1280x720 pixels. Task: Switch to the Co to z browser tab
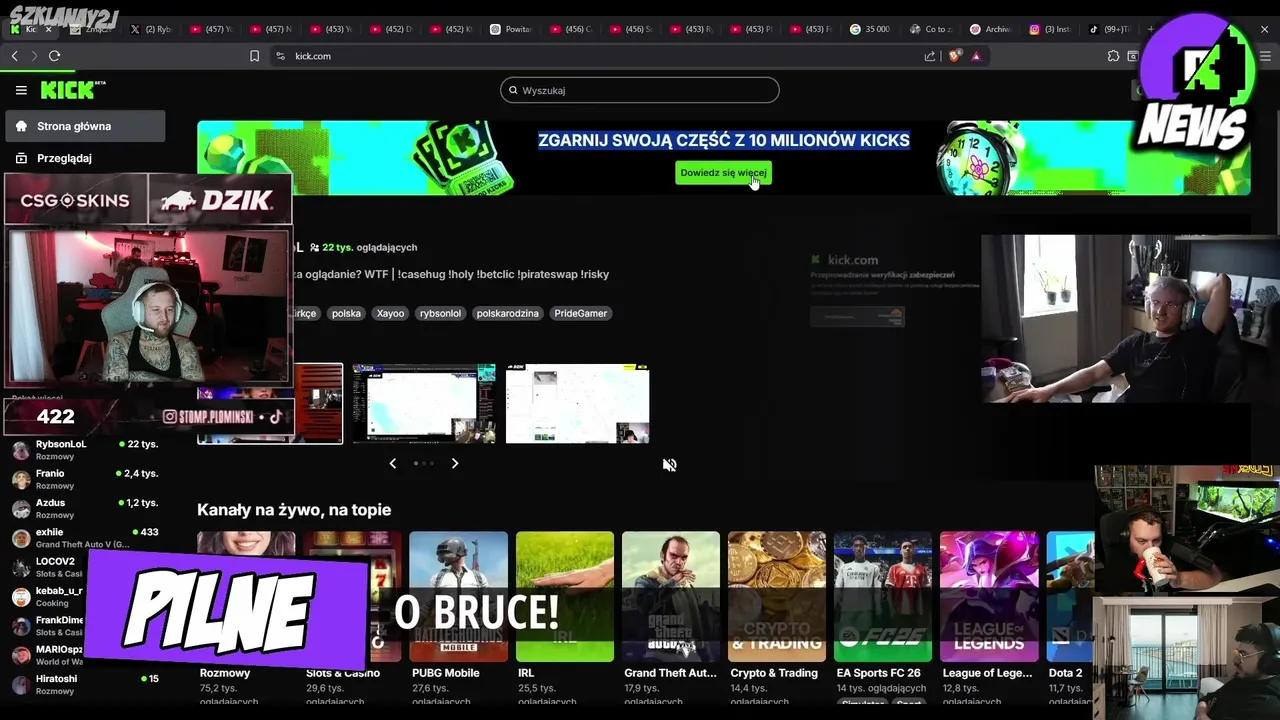tap(931, 29)
